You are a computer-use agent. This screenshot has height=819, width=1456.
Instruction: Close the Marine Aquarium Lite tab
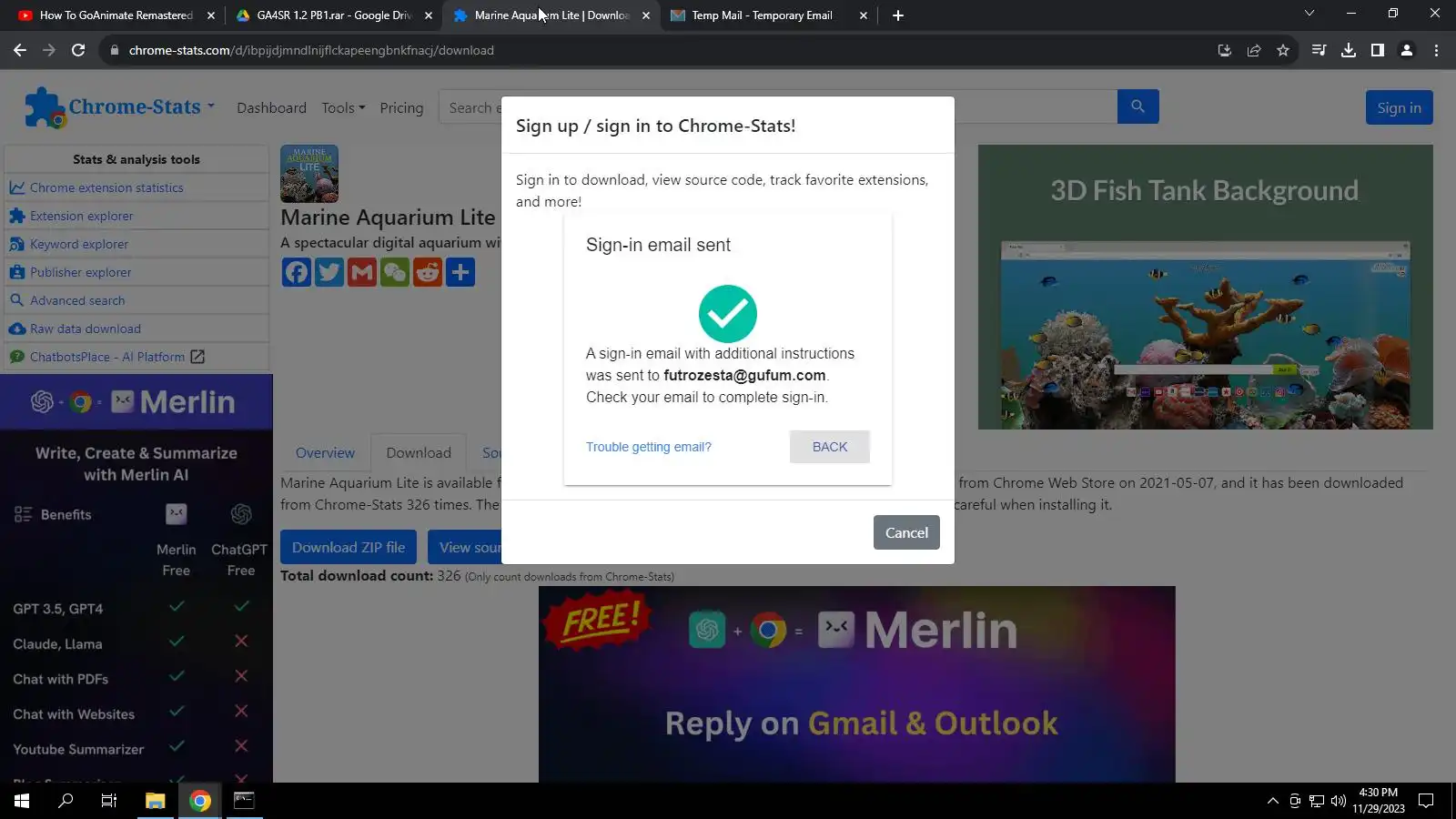click(x=646, y=15)
